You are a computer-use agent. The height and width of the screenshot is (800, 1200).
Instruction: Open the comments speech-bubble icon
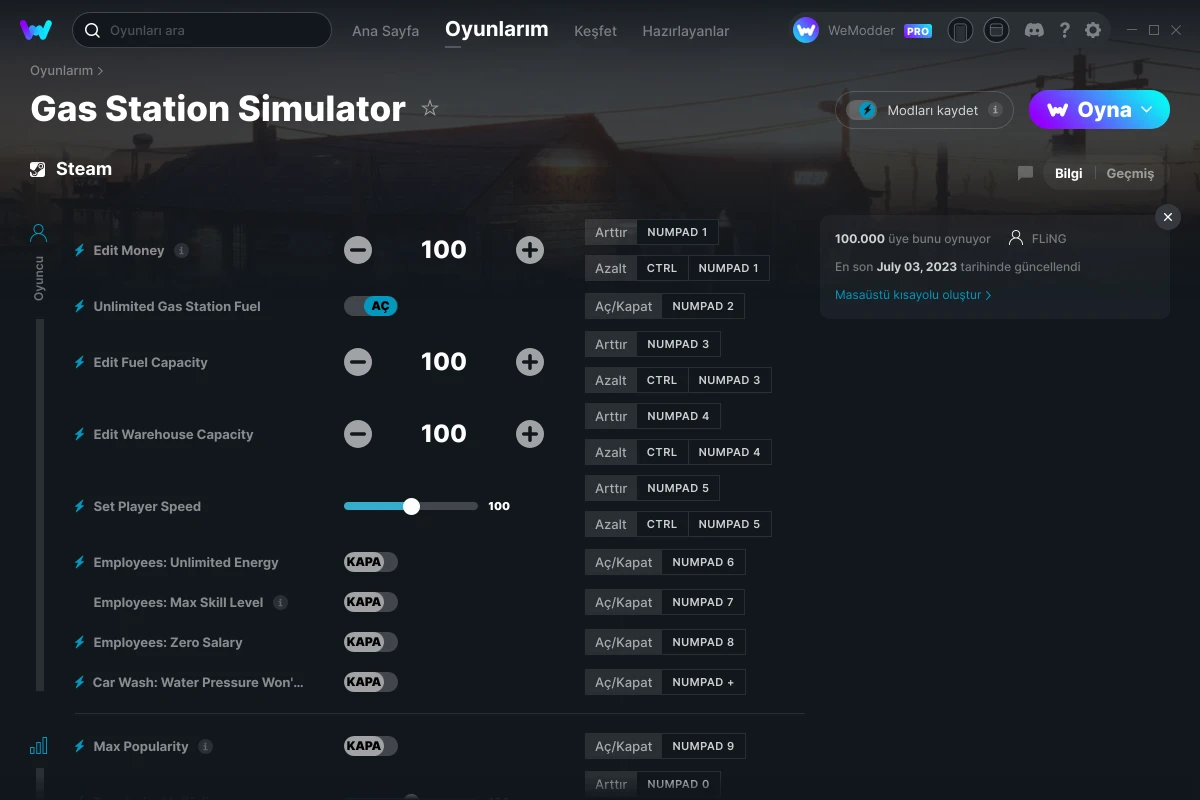[x=1025, y=173]
